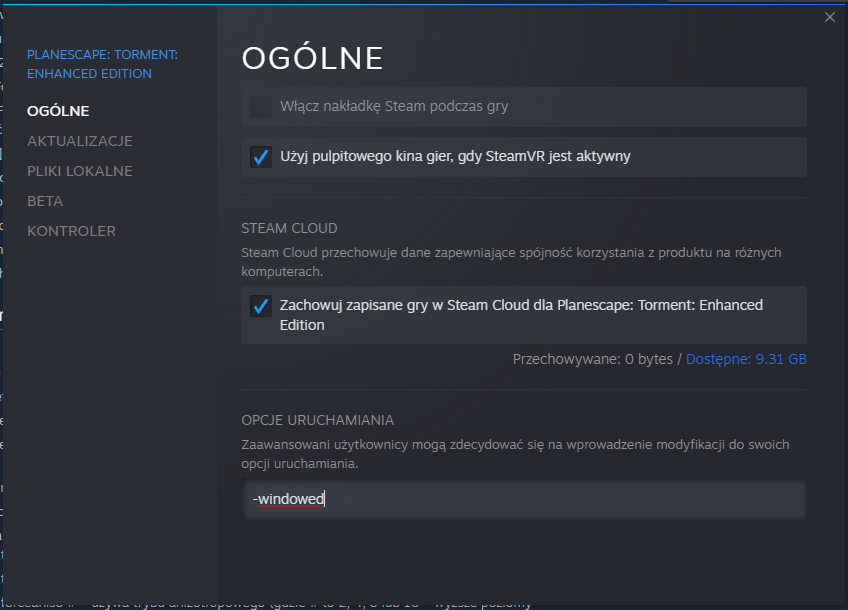
Task: Select the KONTROLER section
Action: click(71, 231)
